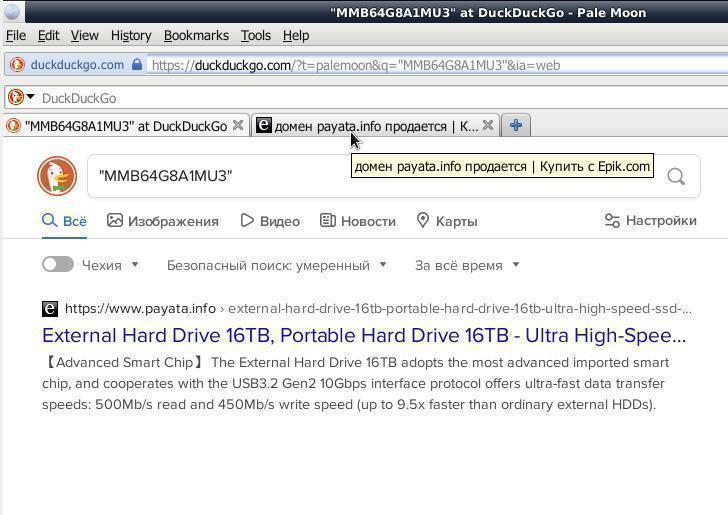Open the search engine selector dropdown arrow
728x515 pixels.
[x=31, y=97]
